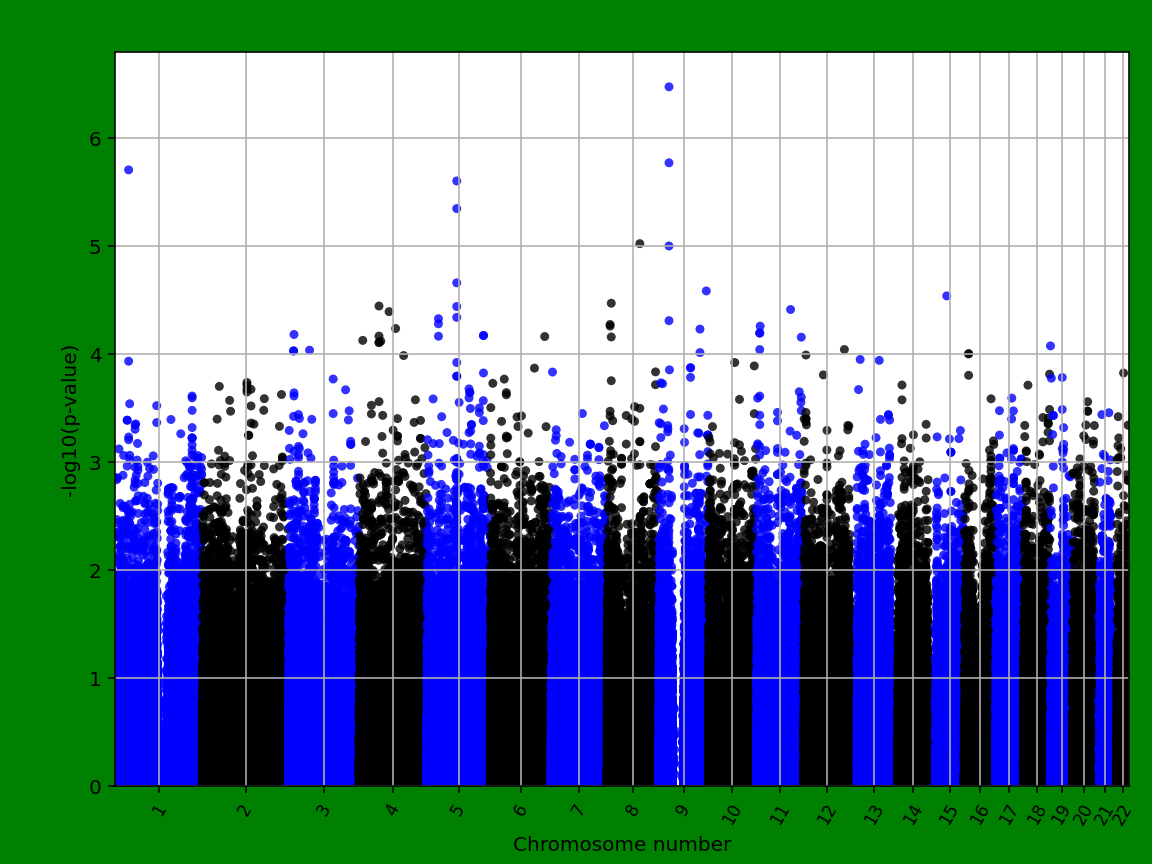The image size is (1152, 864).
Task: Select the highest point above chromosome 9
Action: (x=669, y=87)
